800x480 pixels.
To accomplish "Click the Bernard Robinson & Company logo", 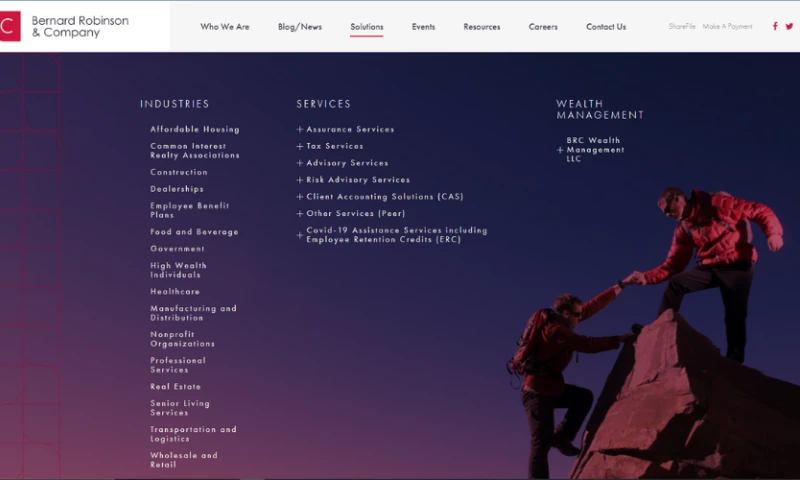I will click(x=65, y=27).
